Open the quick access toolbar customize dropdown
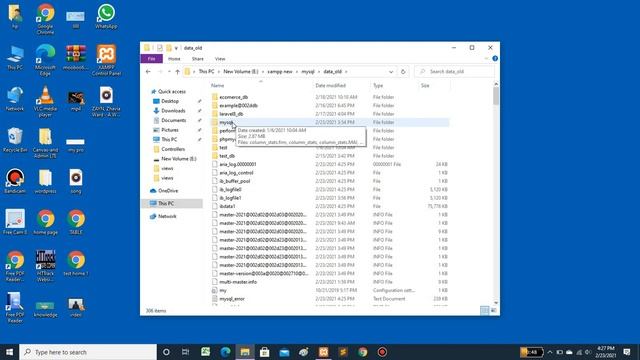 click(x=176, y=48)
